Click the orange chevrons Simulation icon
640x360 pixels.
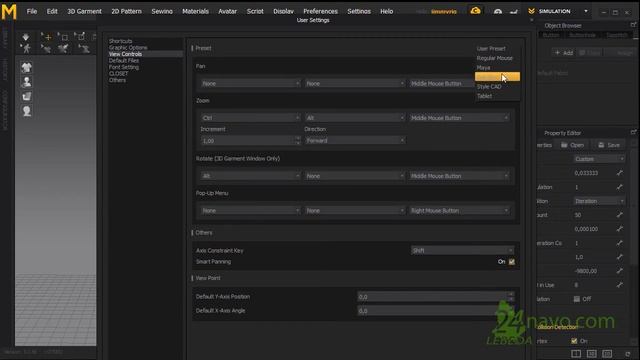(531, 11)
